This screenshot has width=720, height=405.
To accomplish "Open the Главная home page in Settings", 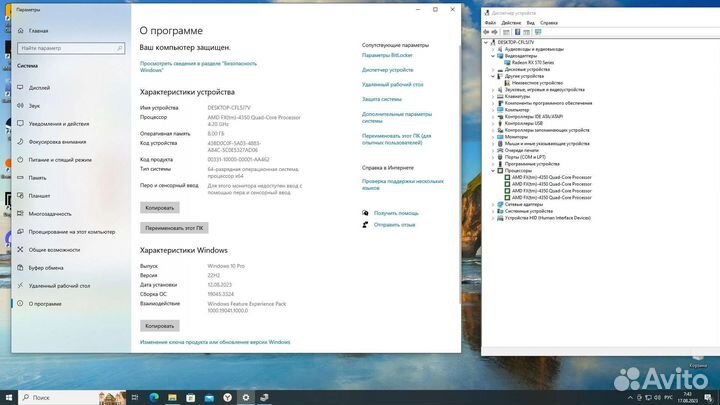I will click(x=38, y=31).
